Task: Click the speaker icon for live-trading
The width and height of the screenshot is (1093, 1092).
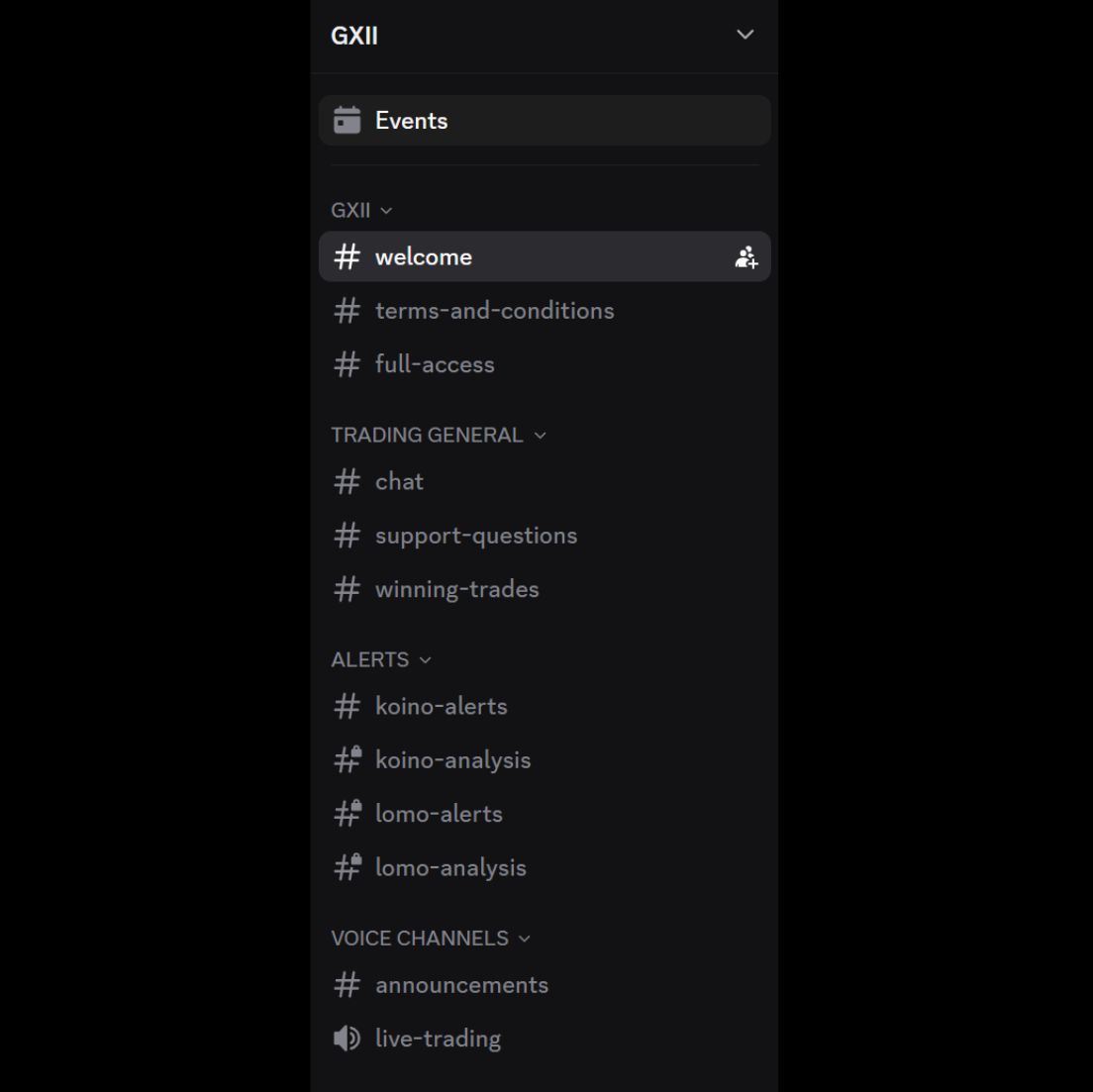Action: point(347,1039)
